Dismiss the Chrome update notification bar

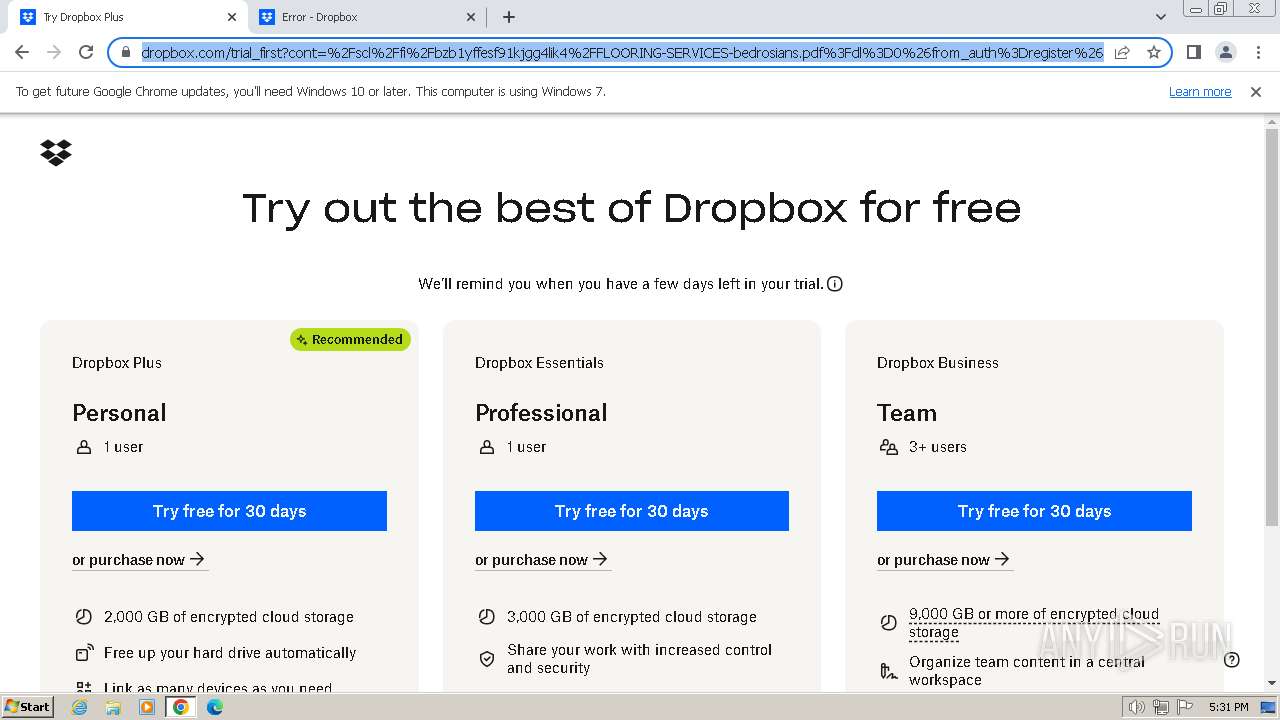pyautogui.click(x=1256, y=92)
